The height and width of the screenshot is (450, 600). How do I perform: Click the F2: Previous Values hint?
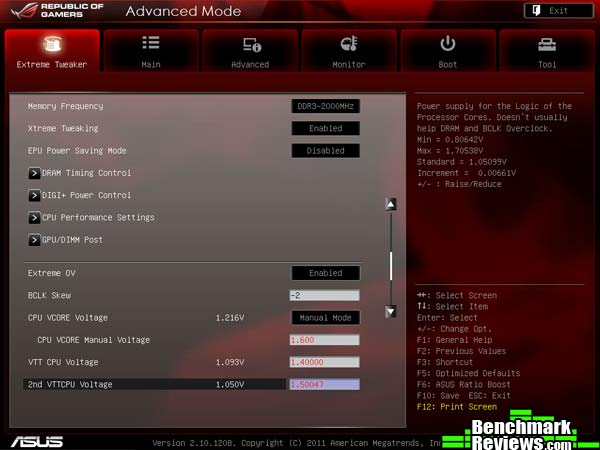[x=461, y=351]
